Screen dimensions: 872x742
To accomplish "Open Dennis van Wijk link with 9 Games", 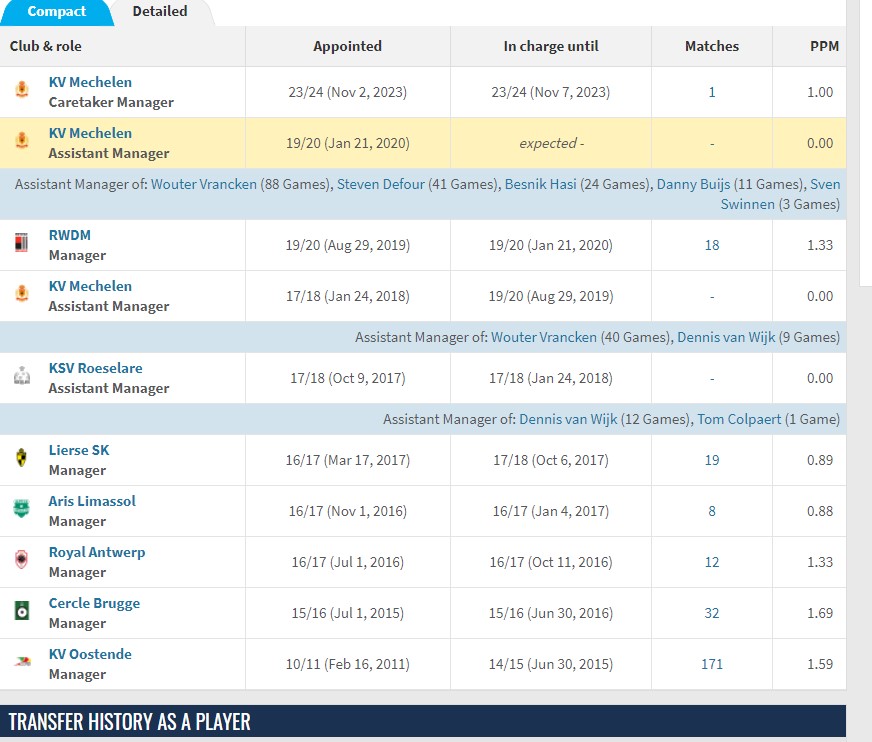I will pos(726,337).
